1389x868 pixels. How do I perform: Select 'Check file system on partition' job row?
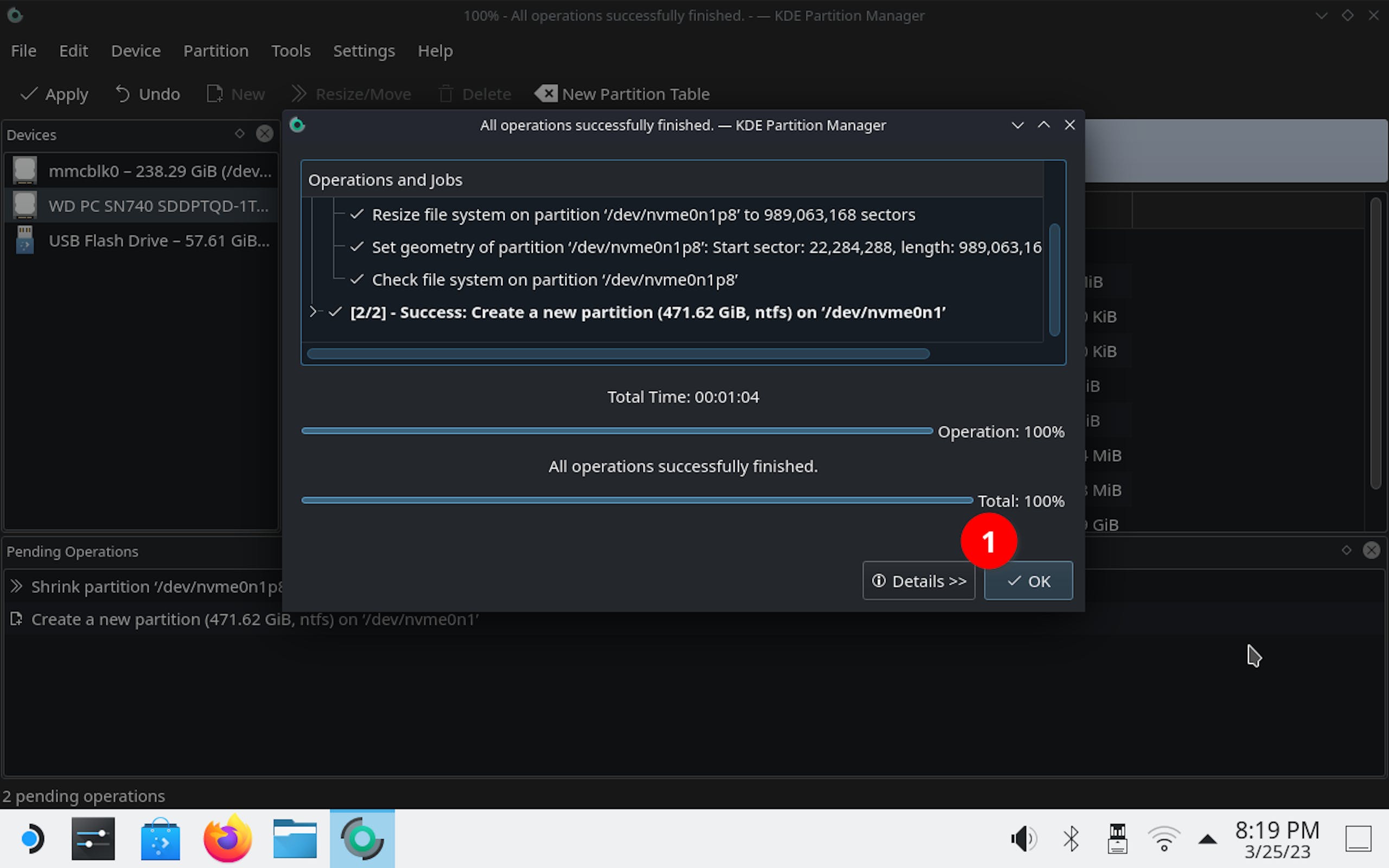[x=555, y=280]
